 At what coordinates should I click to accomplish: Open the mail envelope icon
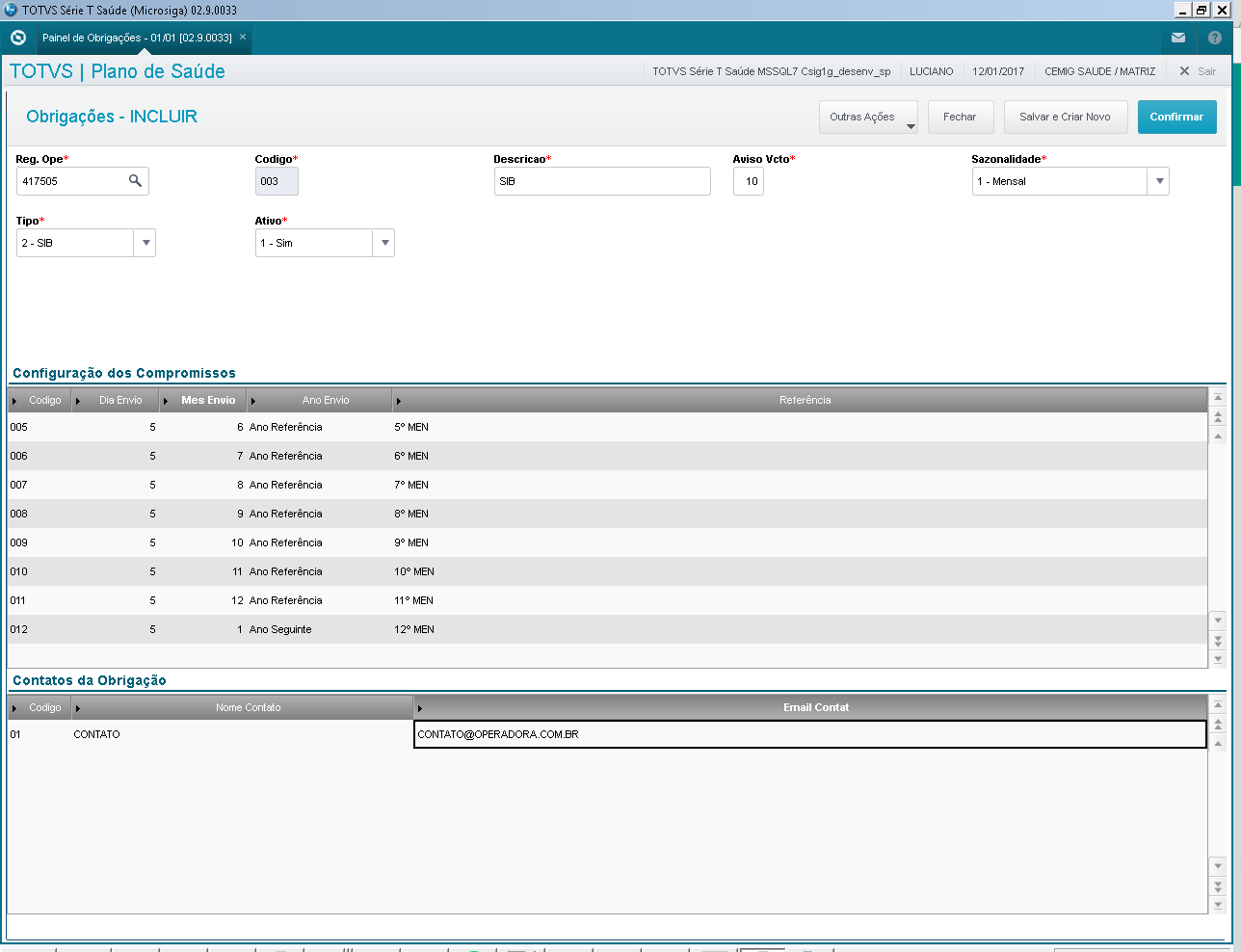[x=1178, y=38]
